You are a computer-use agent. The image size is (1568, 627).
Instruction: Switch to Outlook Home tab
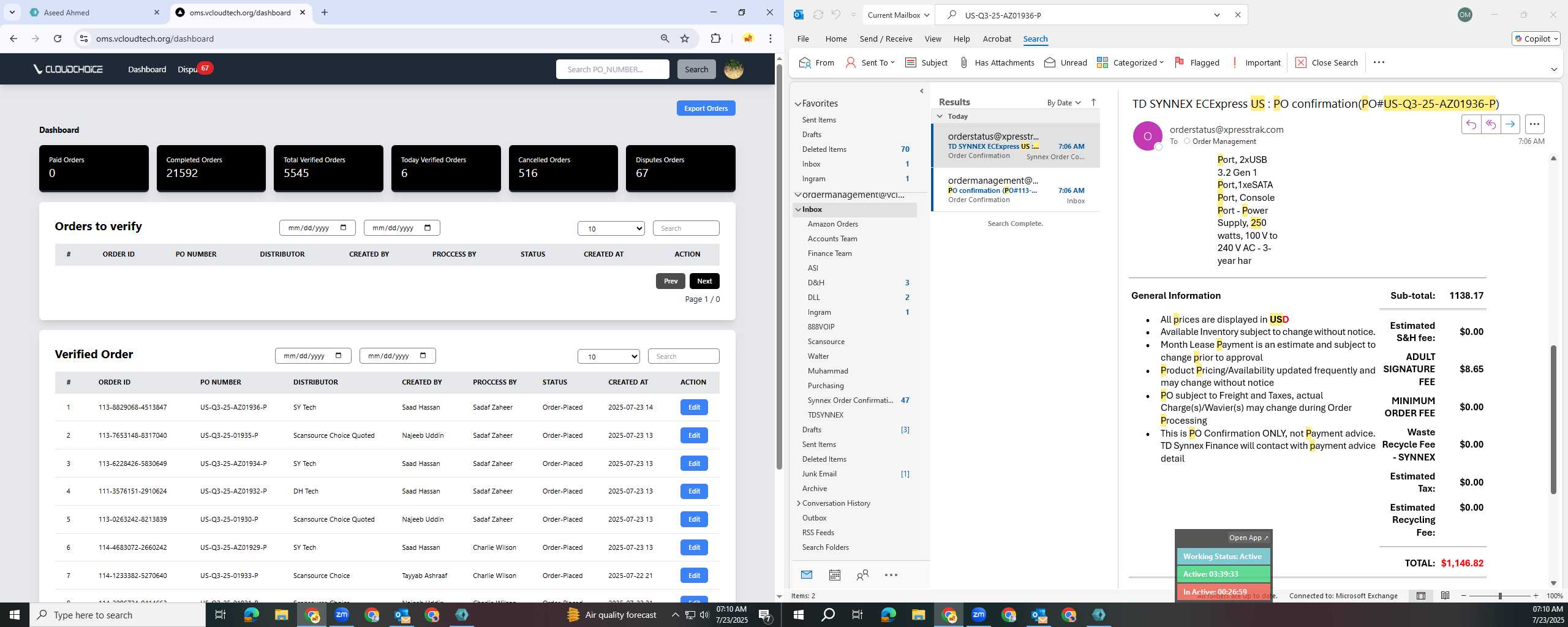(x=835, y=39)
